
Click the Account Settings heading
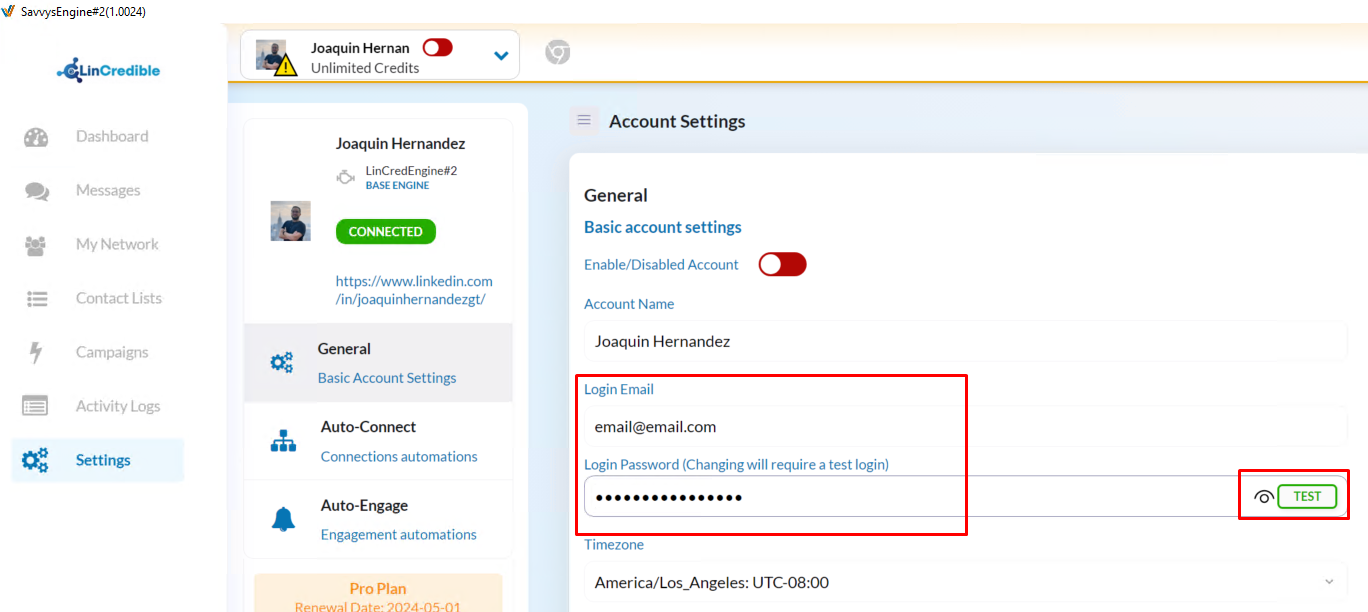[677, 121]
